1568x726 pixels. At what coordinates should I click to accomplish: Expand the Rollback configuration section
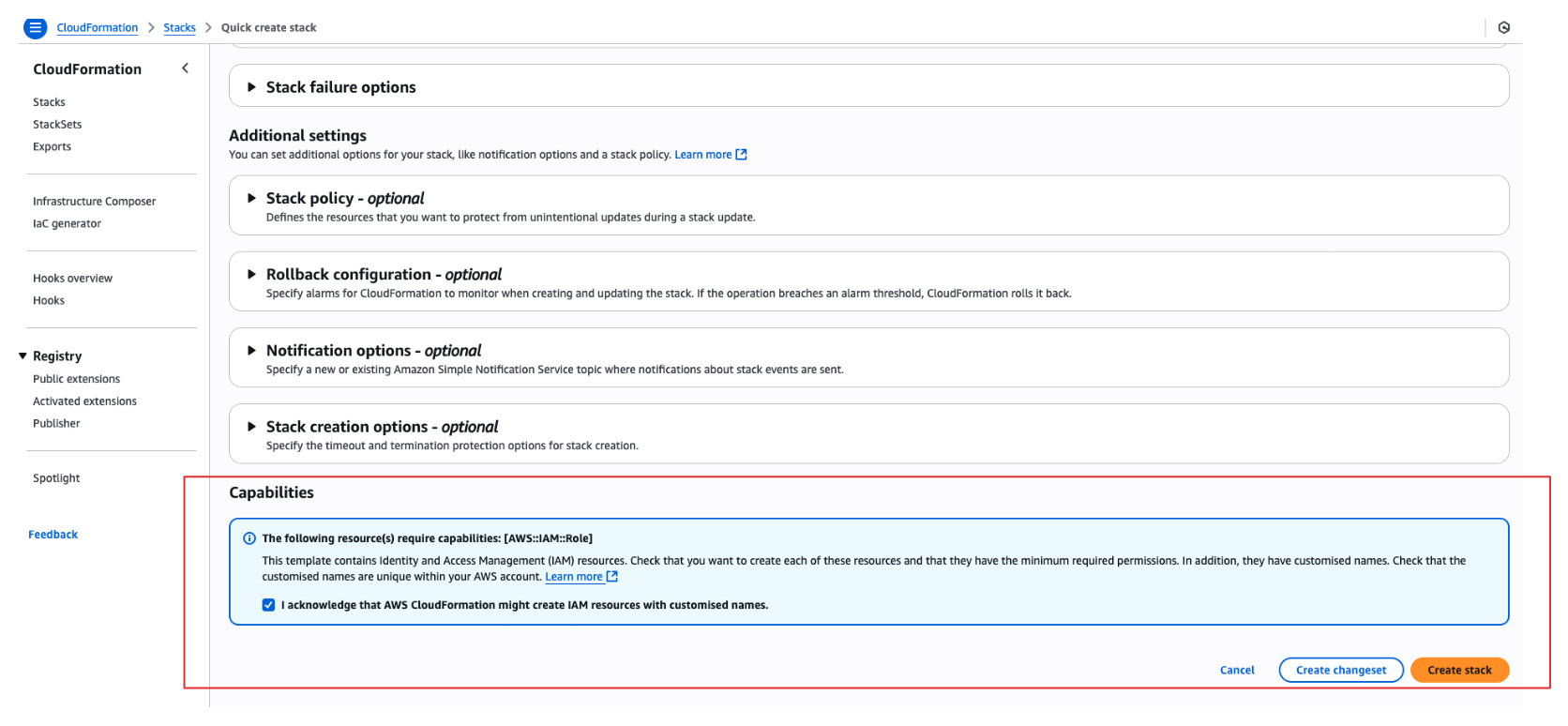(251, 274)
